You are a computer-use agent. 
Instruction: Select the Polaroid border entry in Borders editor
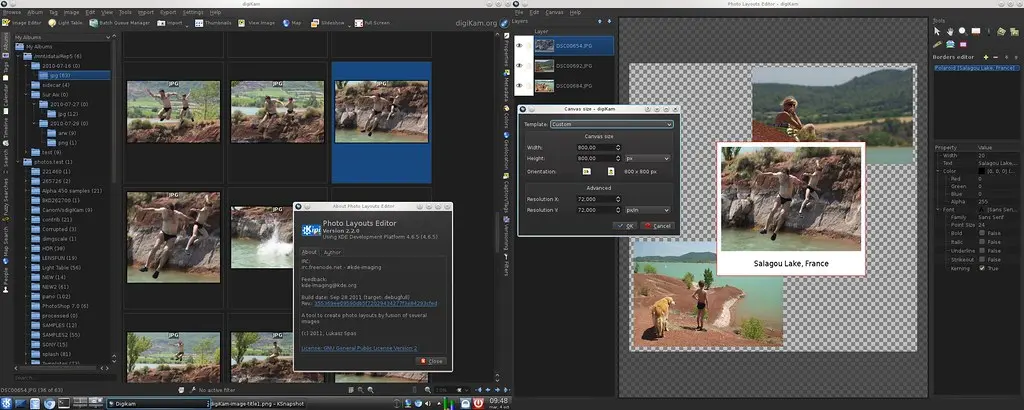pyautogui.click(x=975, y=68)
